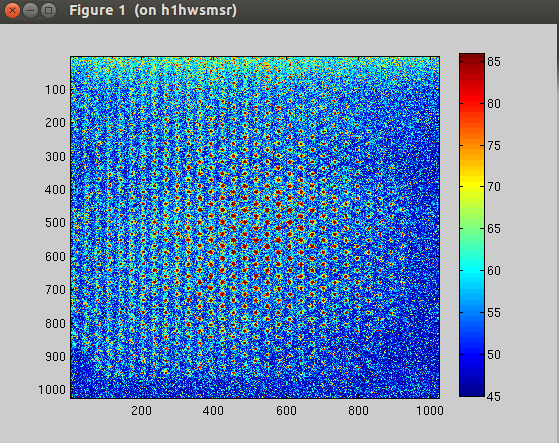Click the y-axis tick label 300

coord(56,156)
